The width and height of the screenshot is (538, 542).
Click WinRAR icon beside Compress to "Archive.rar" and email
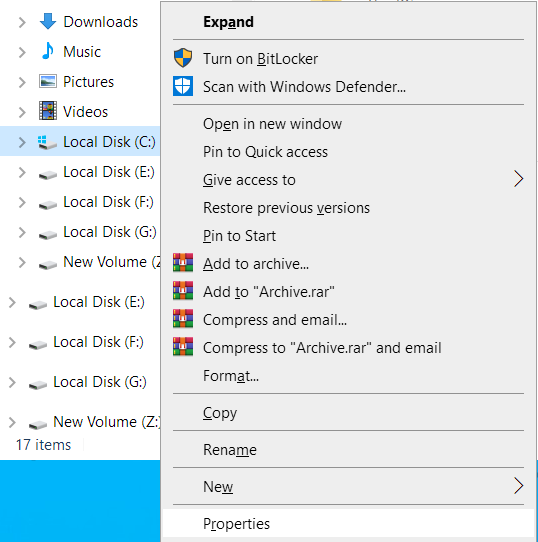(x=183, y=347)
